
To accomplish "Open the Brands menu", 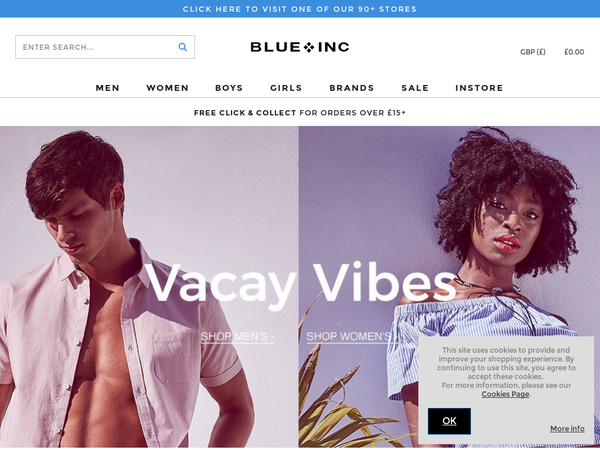I will [352, 88].
